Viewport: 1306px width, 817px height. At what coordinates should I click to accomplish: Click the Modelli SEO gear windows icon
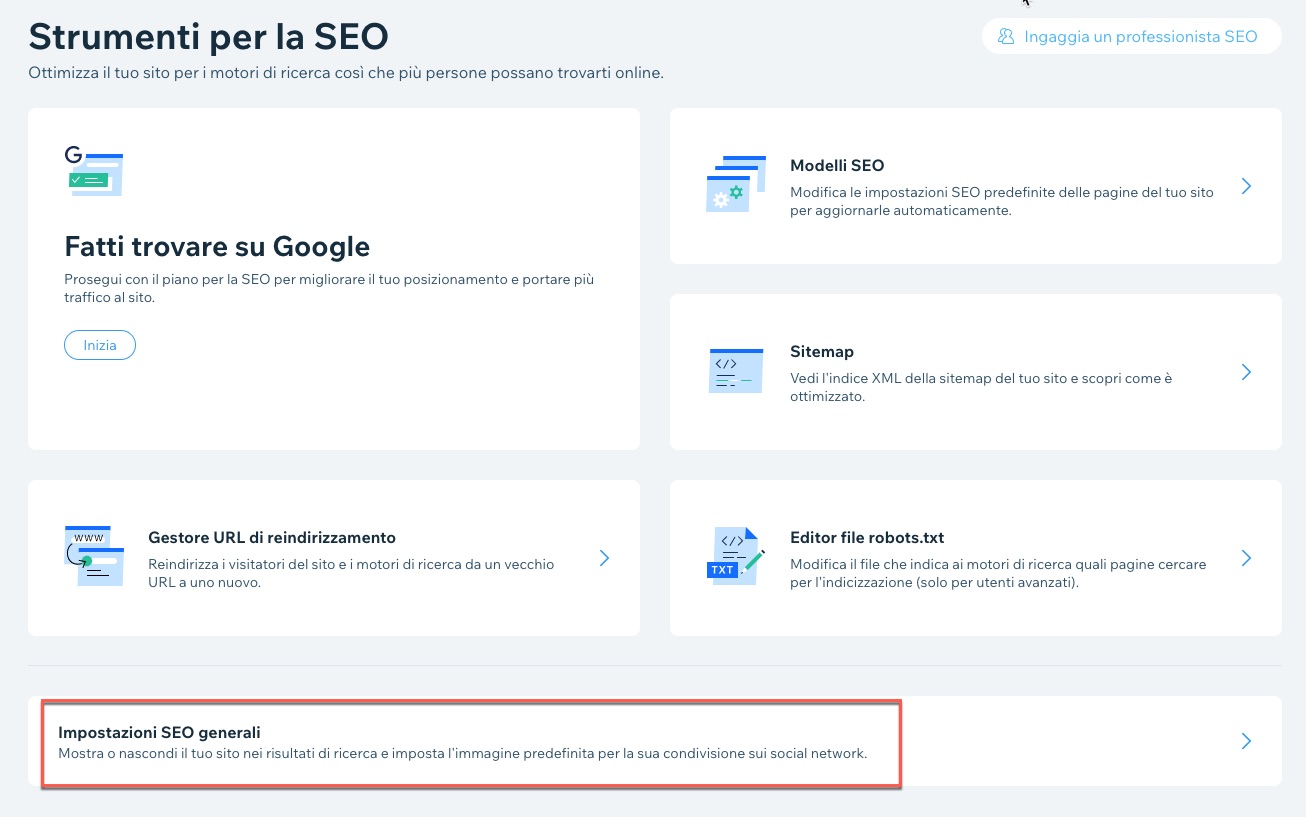pyautogui.click(x=736, y=183)
